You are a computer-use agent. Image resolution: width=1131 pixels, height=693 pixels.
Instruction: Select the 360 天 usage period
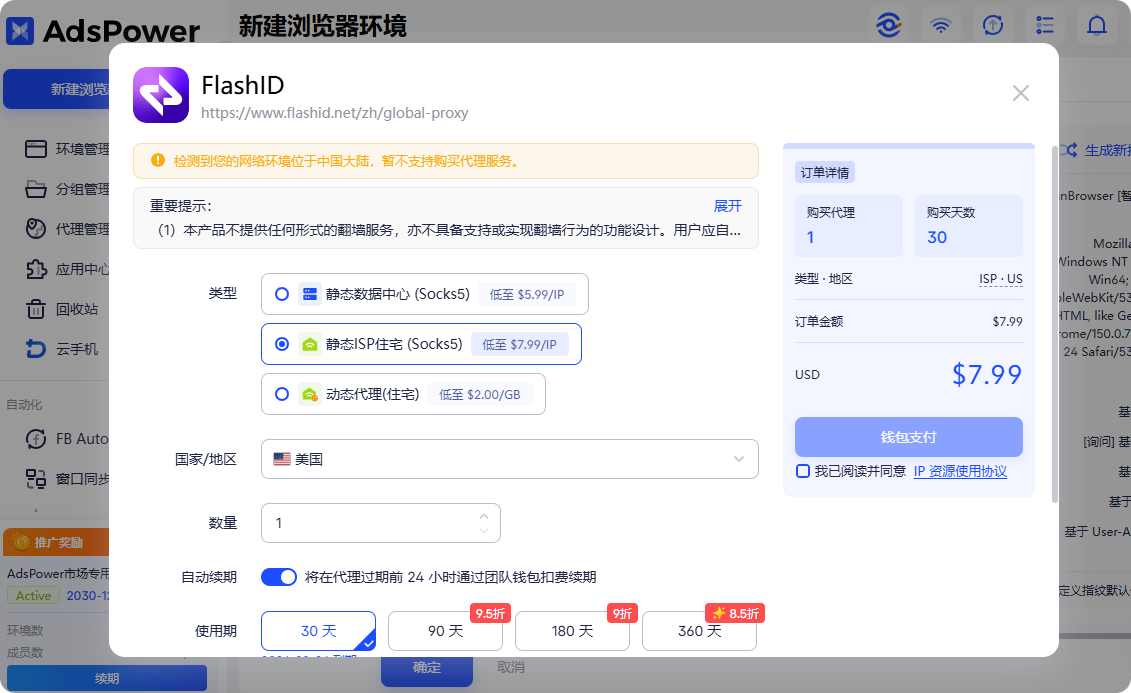[x=699, y=631]
